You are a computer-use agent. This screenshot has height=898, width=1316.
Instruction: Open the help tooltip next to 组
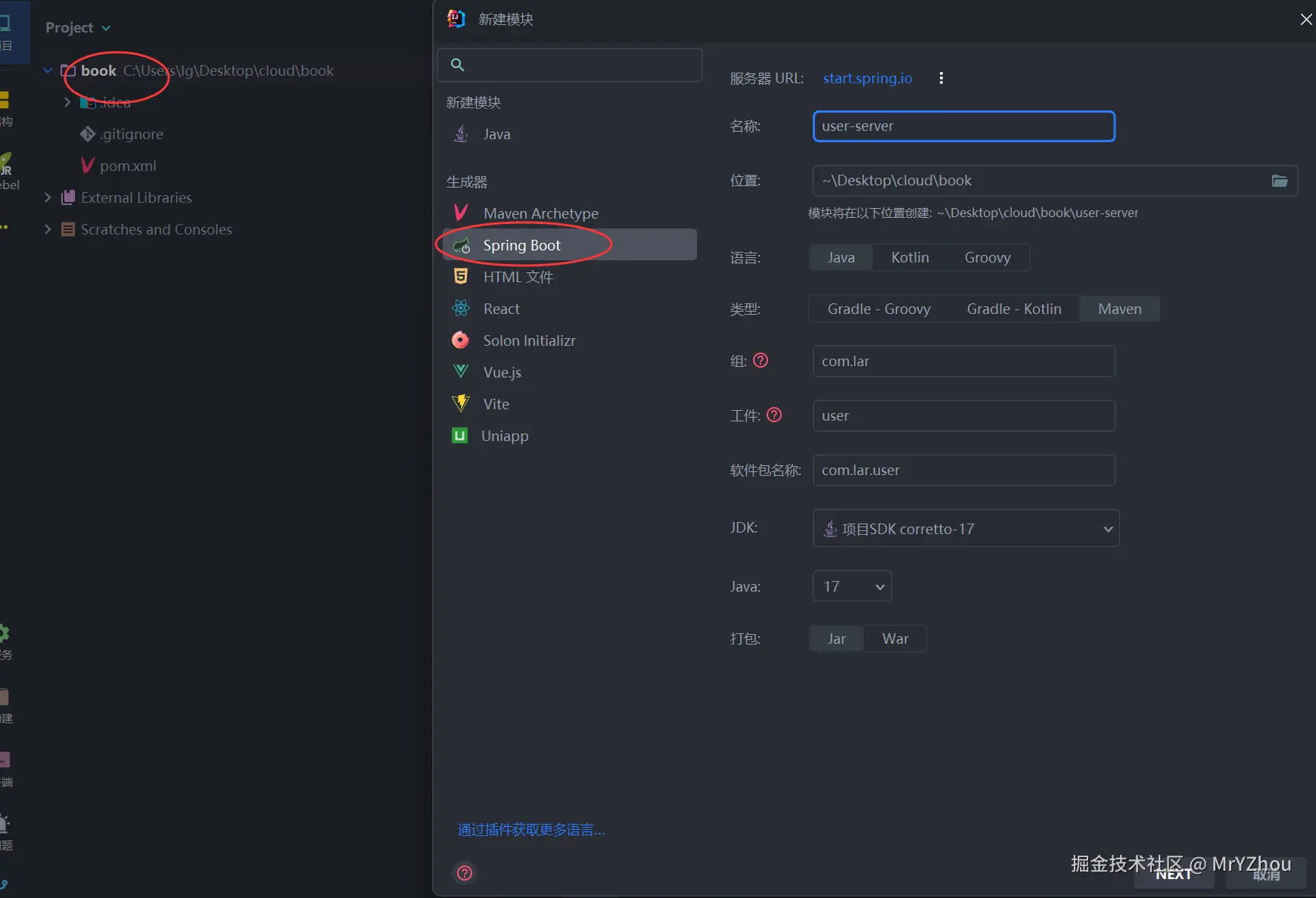(761, 361)
